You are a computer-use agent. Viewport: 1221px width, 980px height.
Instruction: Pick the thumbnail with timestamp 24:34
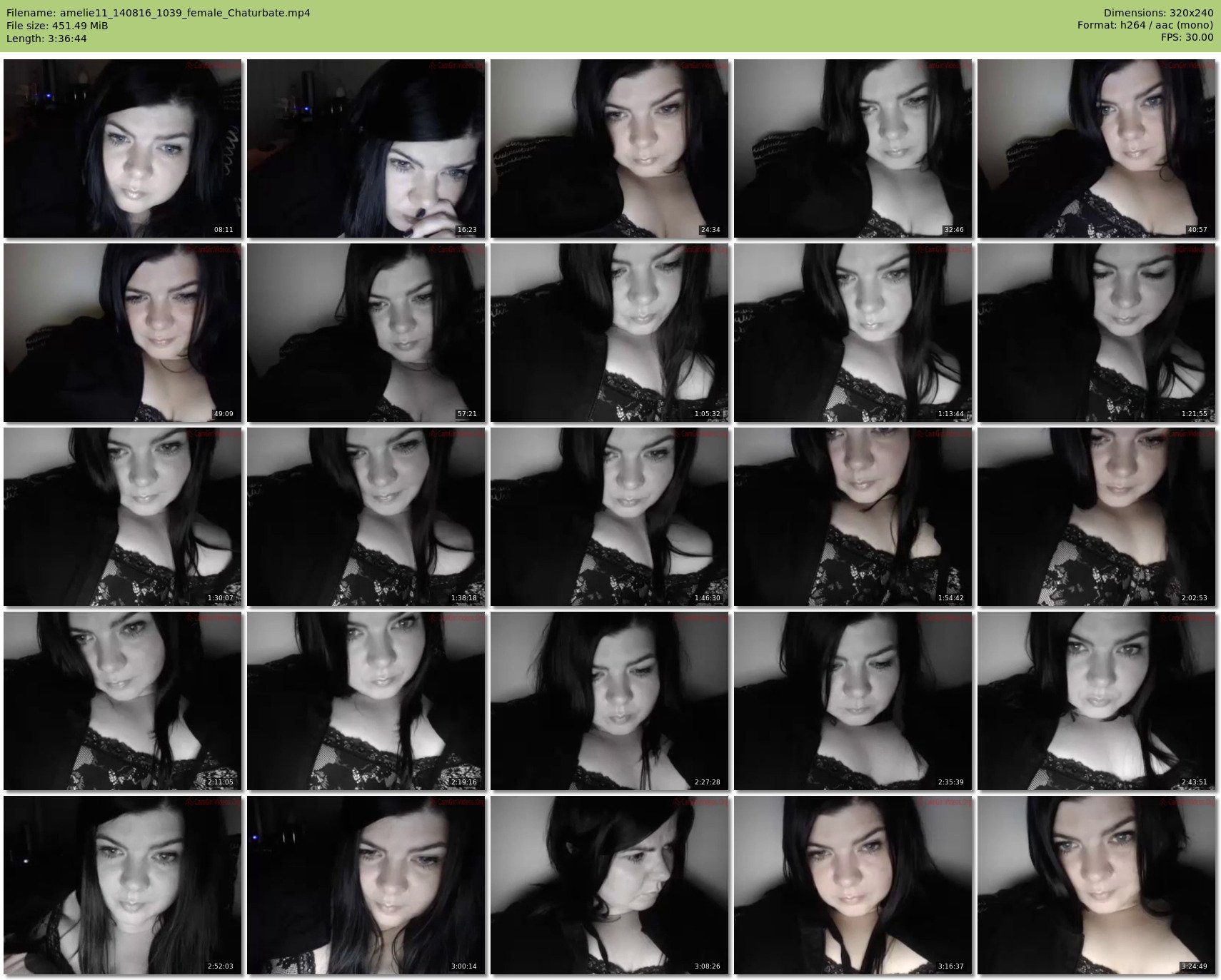[610, 148]
